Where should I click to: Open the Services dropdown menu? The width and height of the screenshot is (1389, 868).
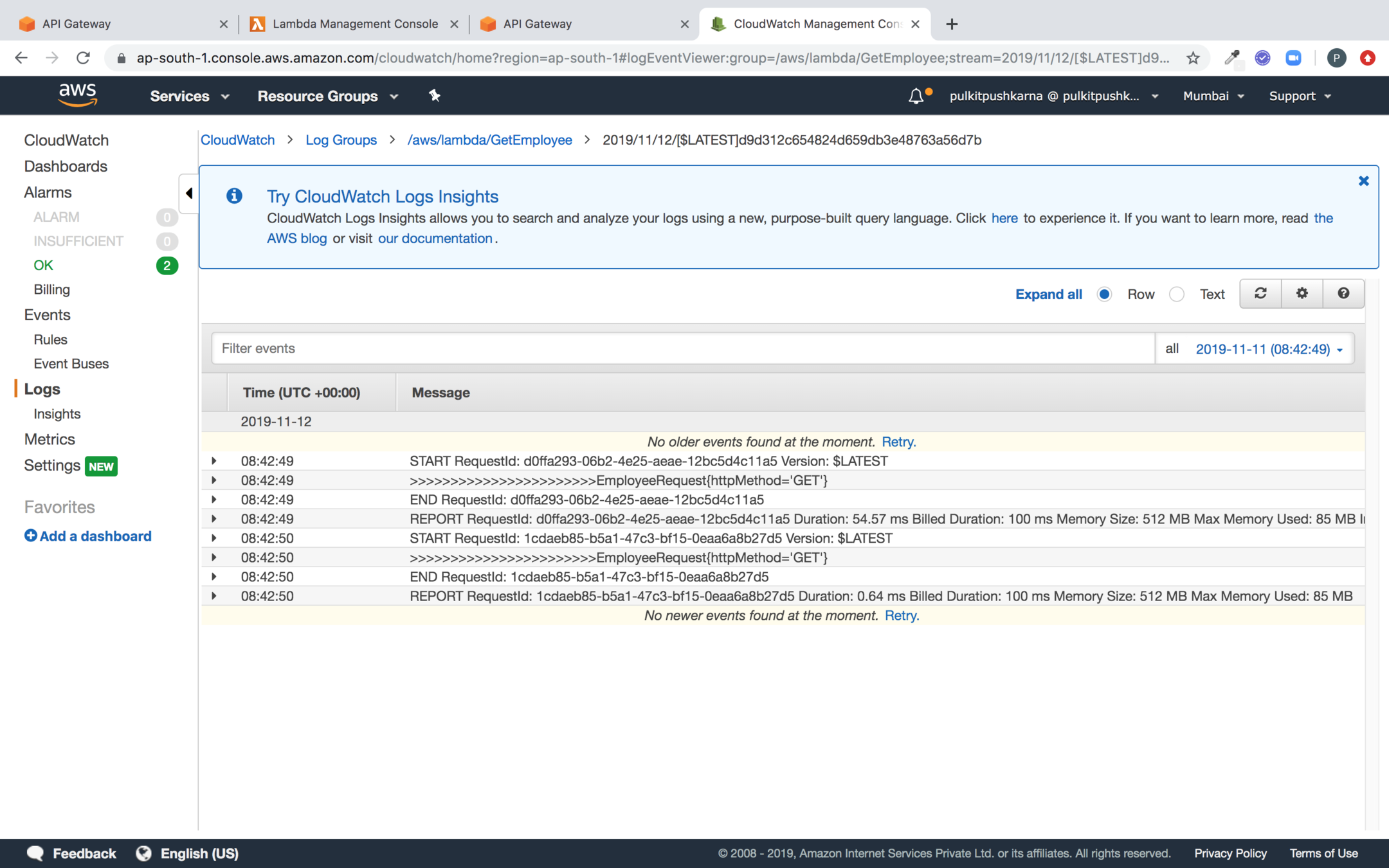pyautogui.click(x=189, y=96)
